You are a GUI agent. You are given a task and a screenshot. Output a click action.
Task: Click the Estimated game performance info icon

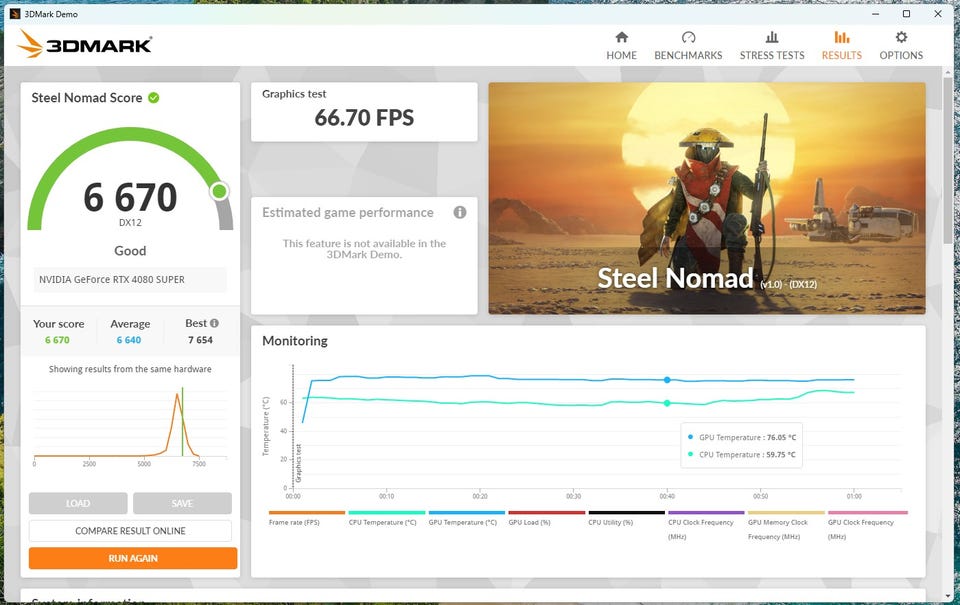(460, 212)
